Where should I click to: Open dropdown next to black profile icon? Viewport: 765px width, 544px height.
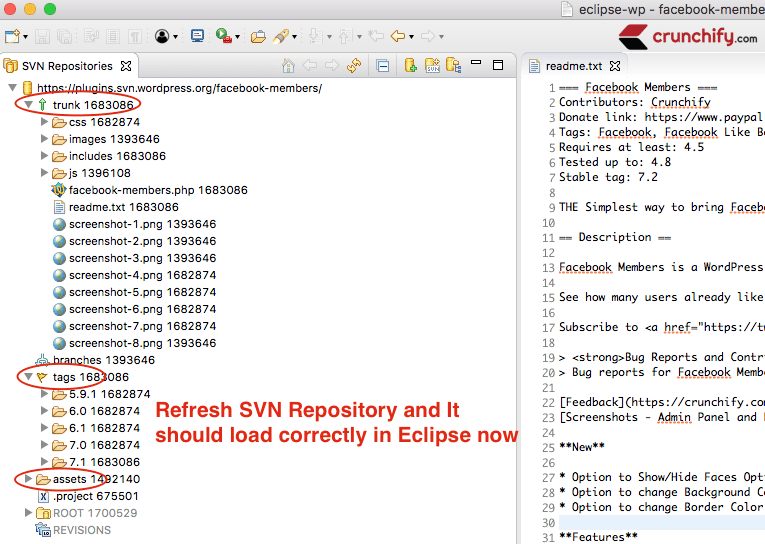(175, 37)
